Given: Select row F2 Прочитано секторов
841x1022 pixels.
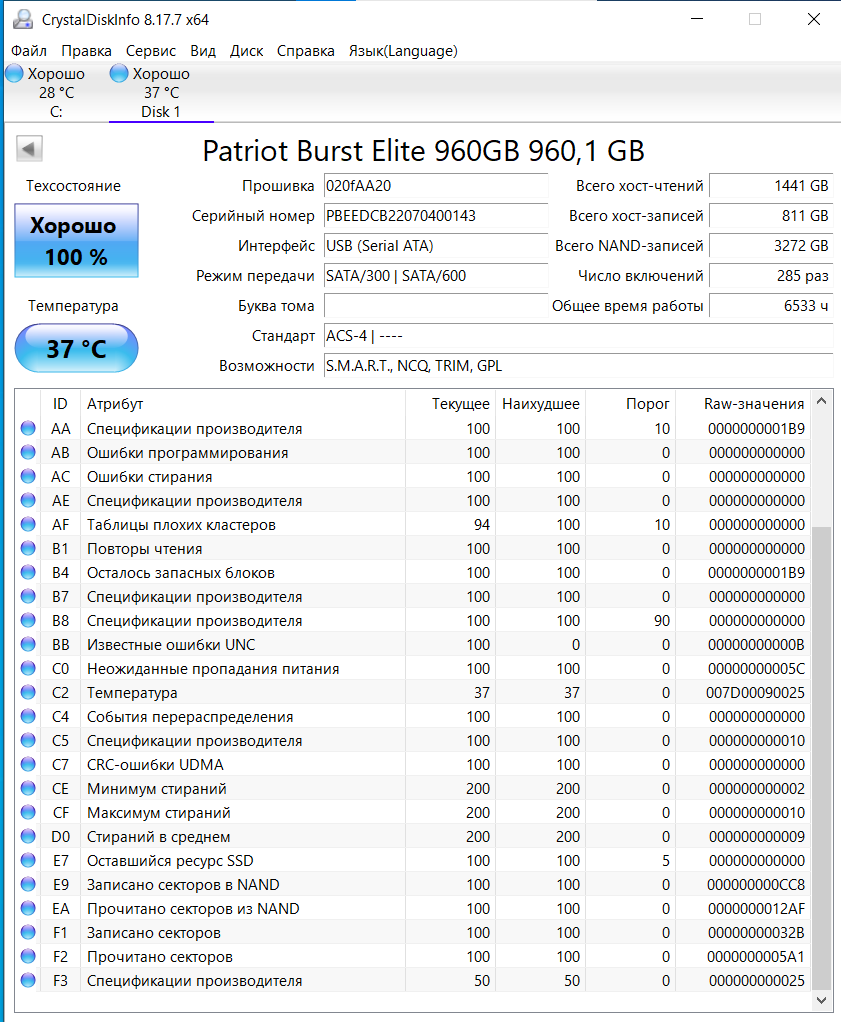Looking at the screenshot, I should click(413, 956).
